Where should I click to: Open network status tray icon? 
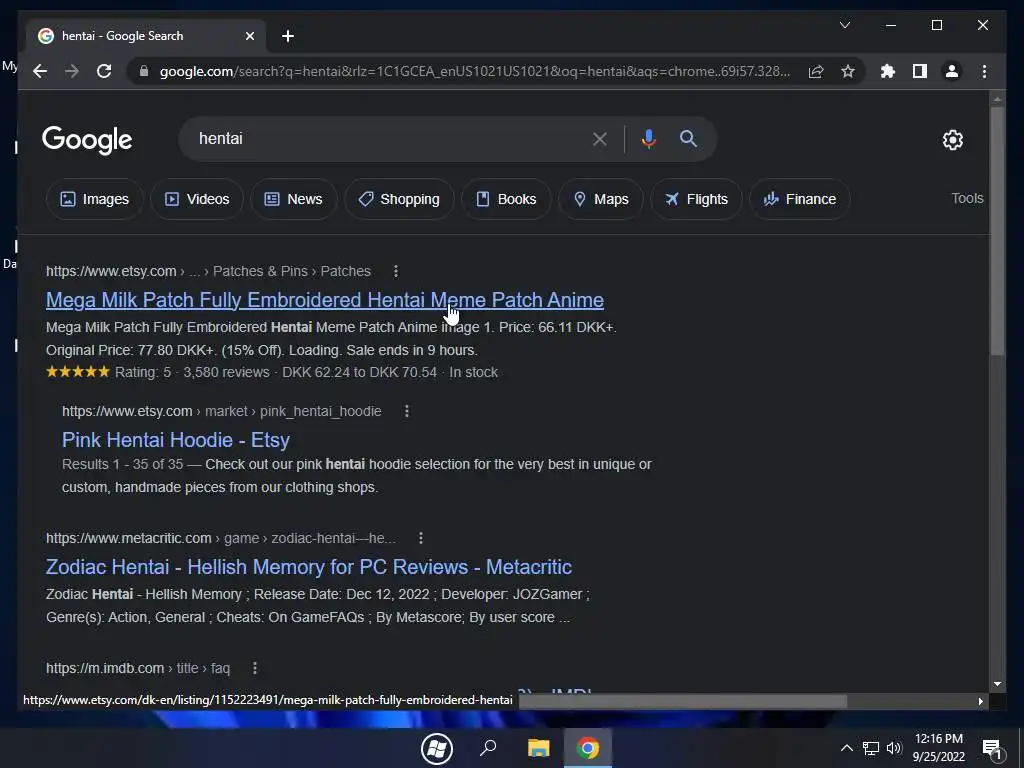click(871, 748)
